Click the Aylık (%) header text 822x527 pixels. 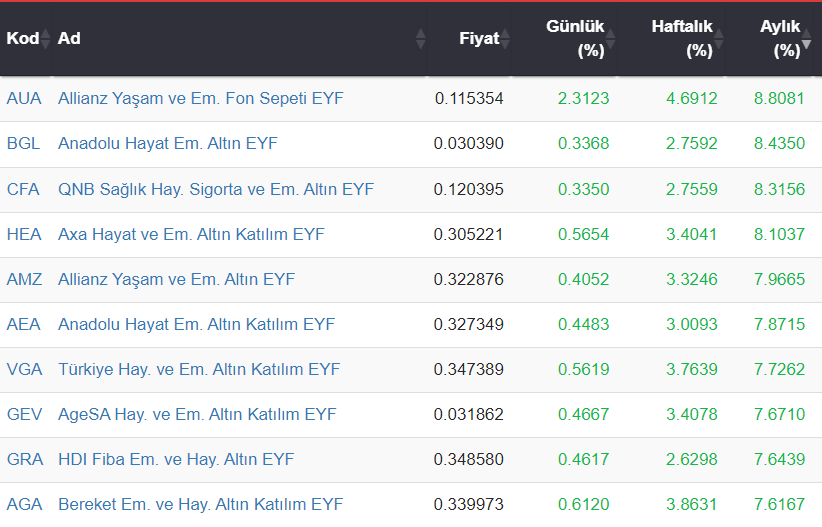[781, 38]
